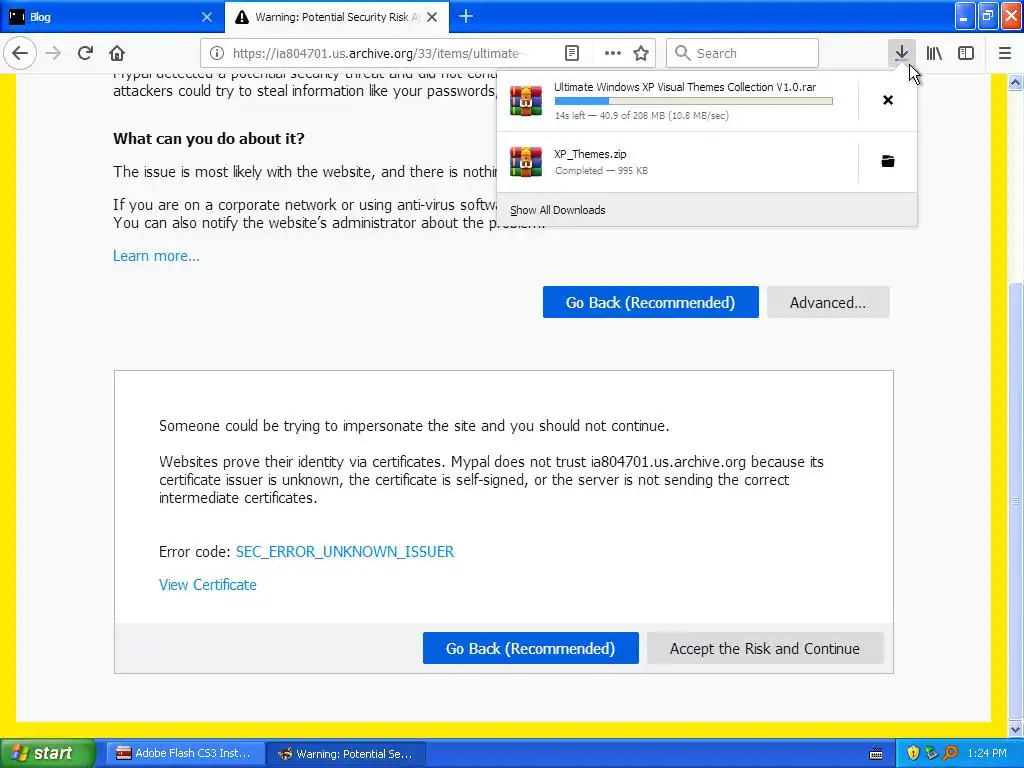
Task: Click the keyboard icon in taskbar
Action: pyautogui.click(x=876, y=754)
